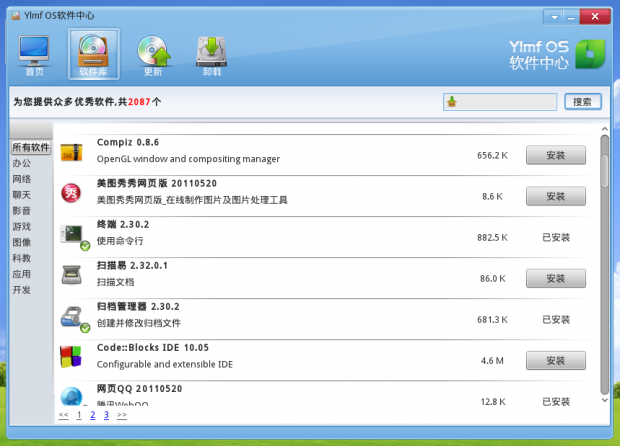Click the 4.6 M size value
Image resolution: width=620 pixels, height=446 pixels.
(x=492, y=361)
